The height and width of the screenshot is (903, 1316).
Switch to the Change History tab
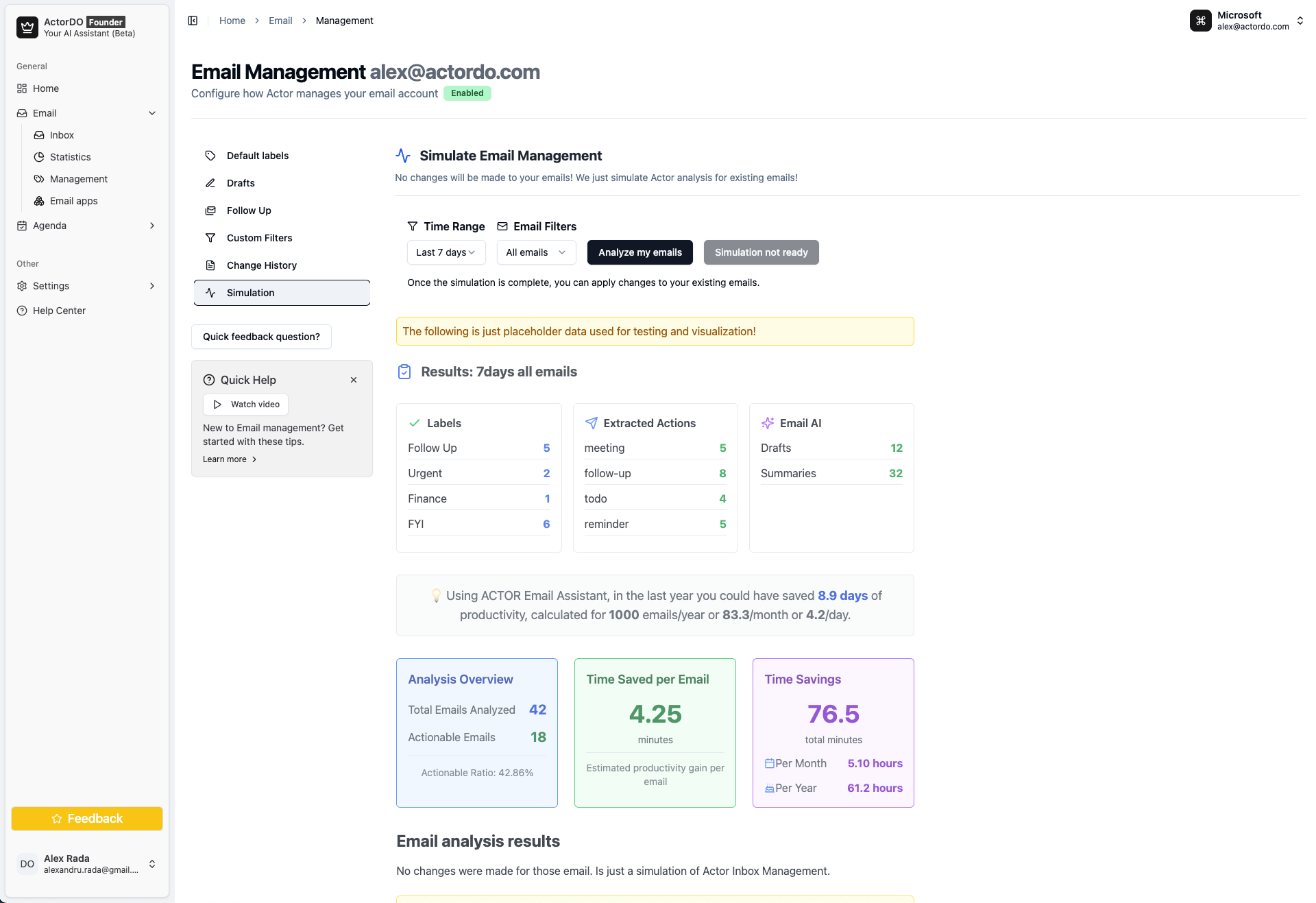[261, 265]
